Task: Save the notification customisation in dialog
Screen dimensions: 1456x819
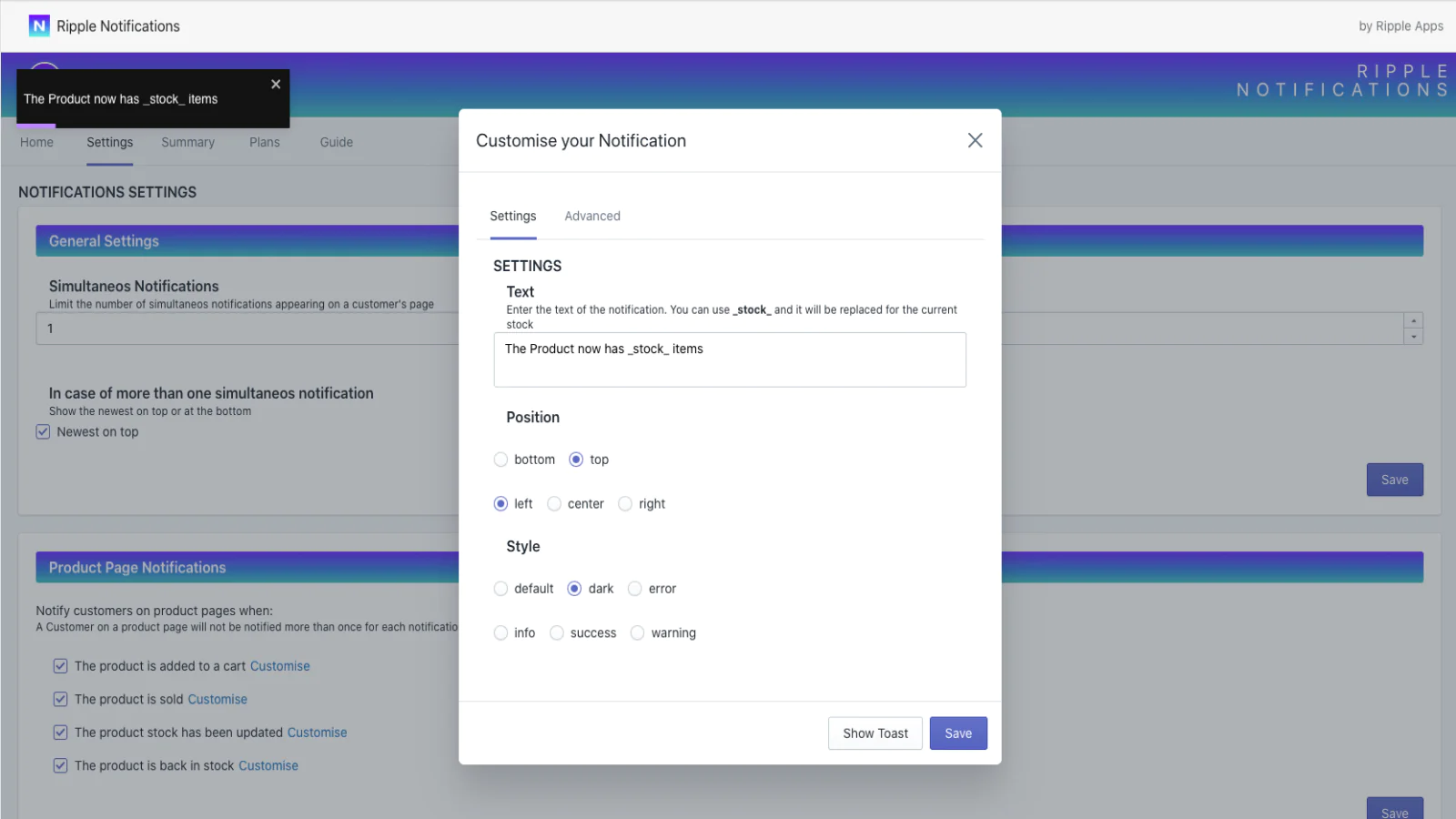Action: tap(957, 733)
